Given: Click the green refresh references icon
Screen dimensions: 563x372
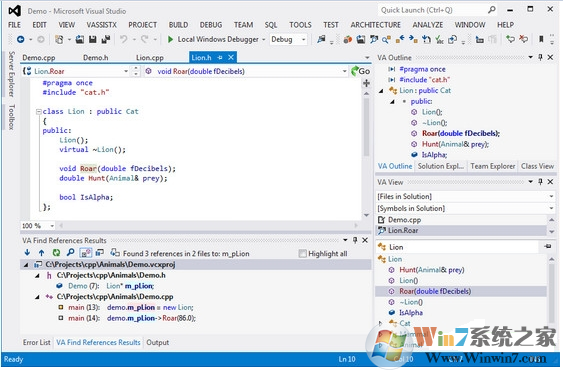Looking at the screenshot, I should click(56, 253).
